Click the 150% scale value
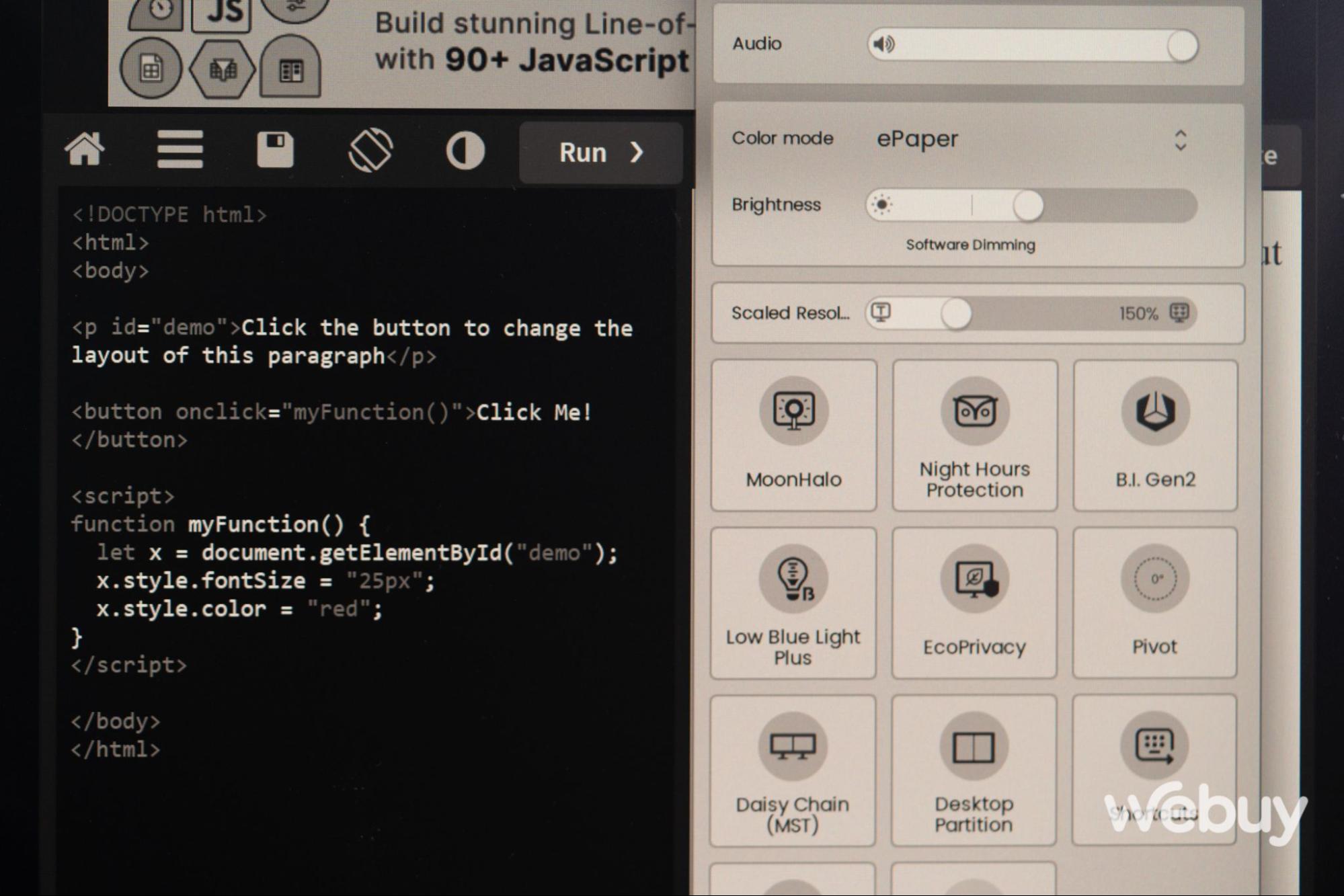This screenshot has height=896, width=1344. [1138, 313]
